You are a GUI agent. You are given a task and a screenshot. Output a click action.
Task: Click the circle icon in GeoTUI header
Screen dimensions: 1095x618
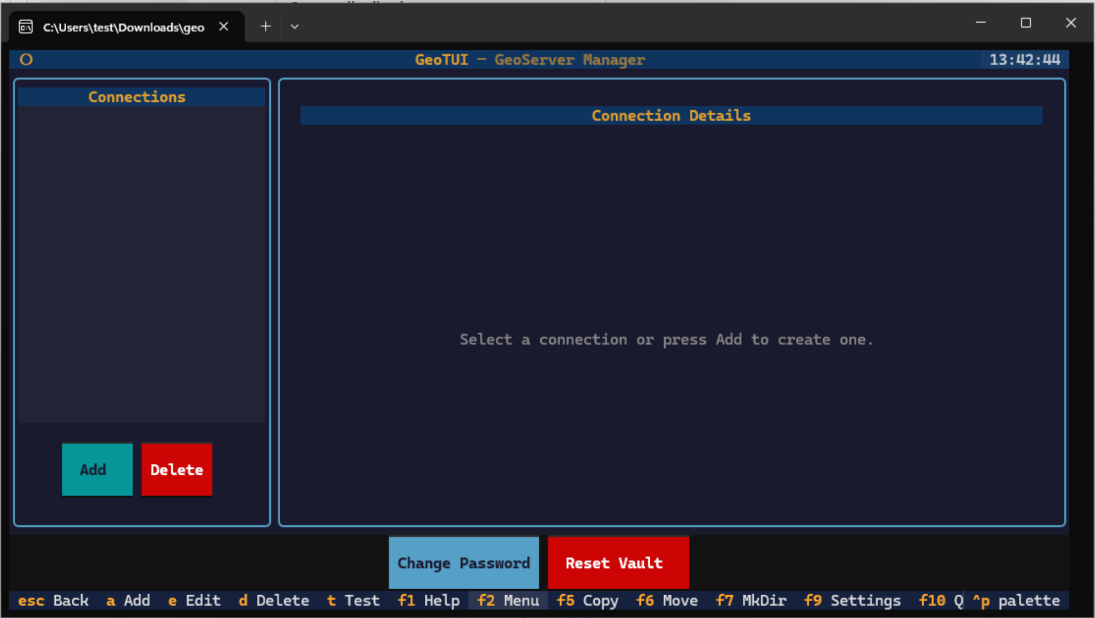[x=27, y=59]
